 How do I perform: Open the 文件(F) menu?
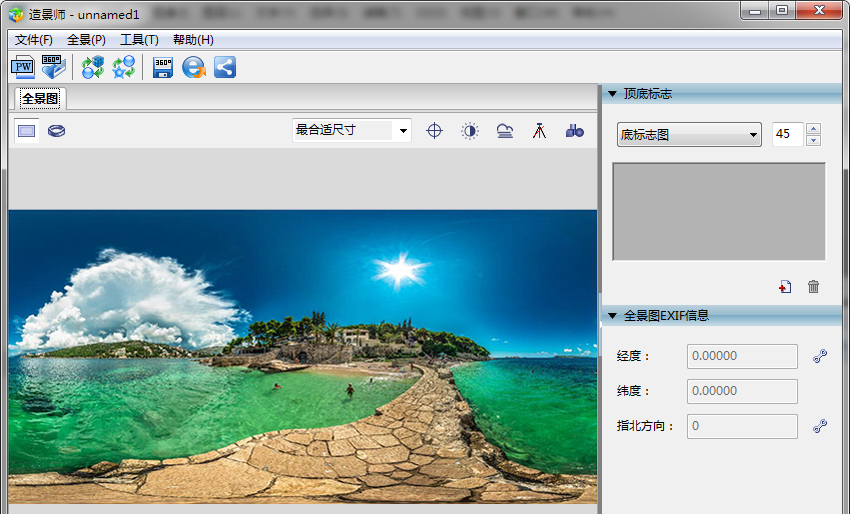(x=34, y=40)
